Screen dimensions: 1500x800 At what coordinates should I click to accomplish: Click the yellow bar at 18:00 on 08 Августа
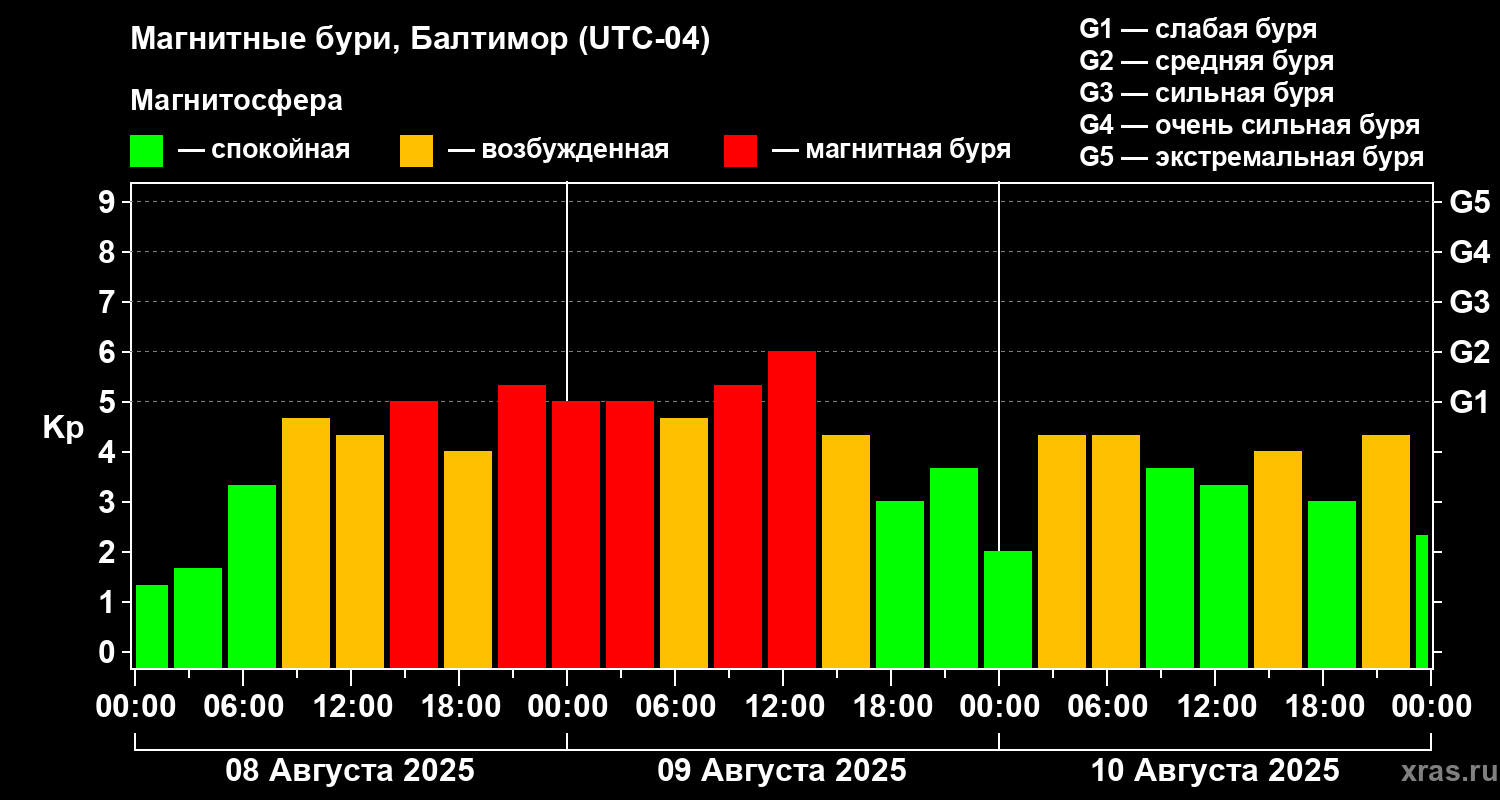pyautogui.click(x=468, y=560)
